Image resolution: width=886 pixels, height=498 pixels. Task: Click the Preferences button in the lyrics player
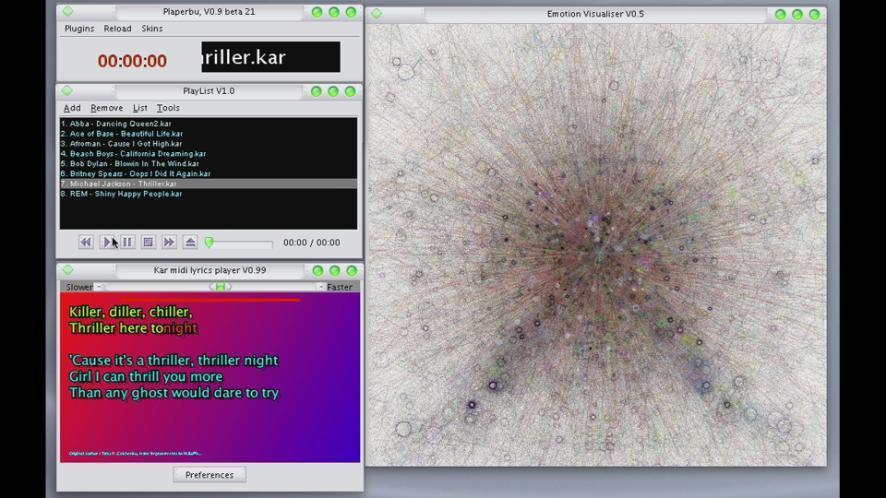click(209, 475)
